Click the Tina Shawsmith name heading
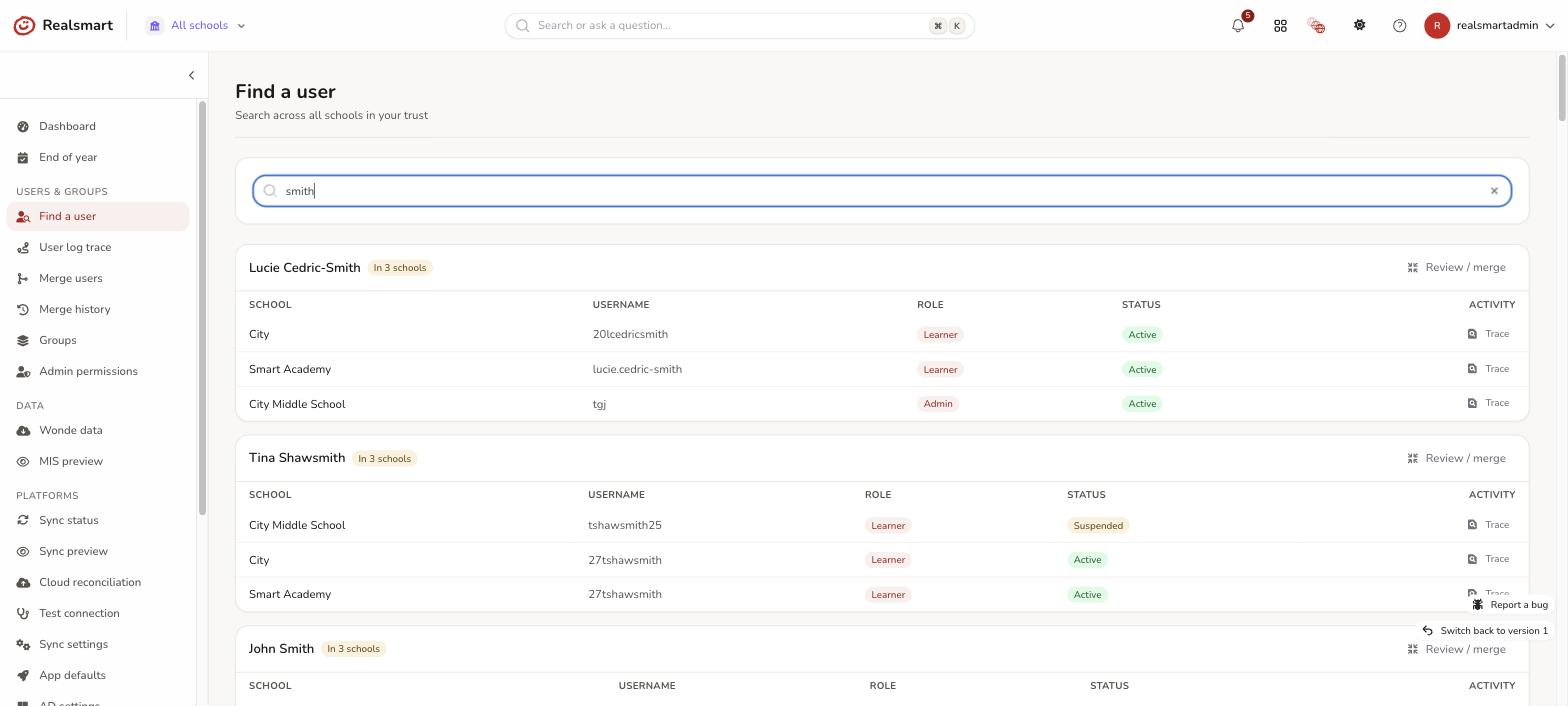This screenshot has width=1568, height=706. point(297,458)
